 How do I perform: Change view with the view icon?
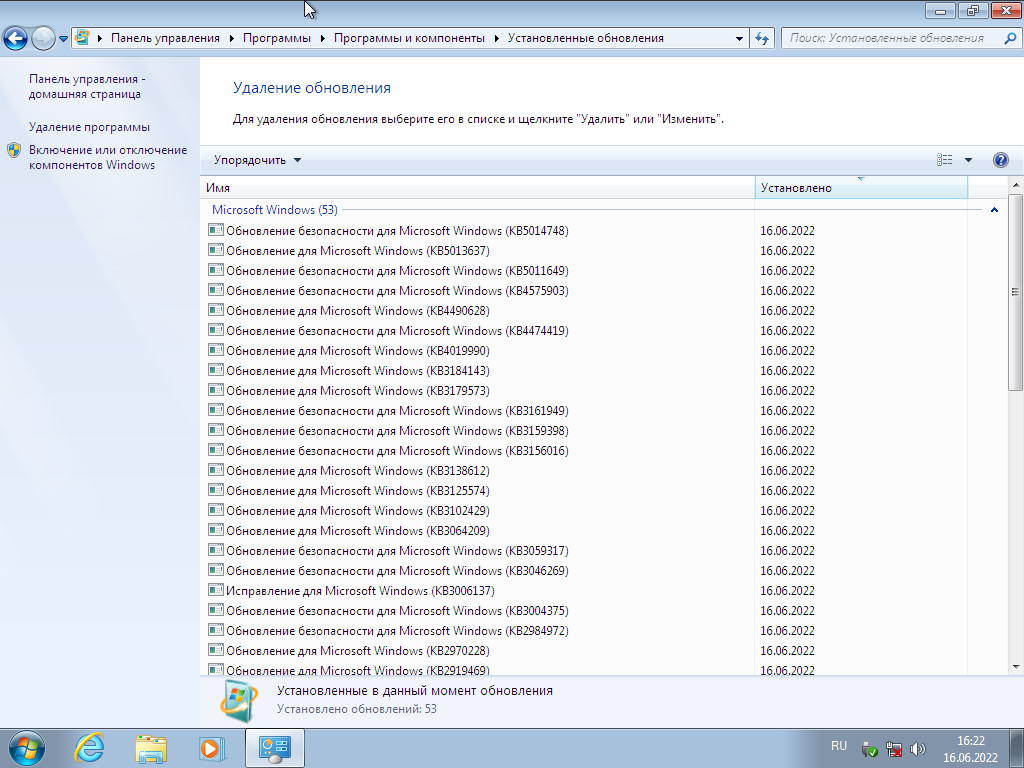(944, 160)
